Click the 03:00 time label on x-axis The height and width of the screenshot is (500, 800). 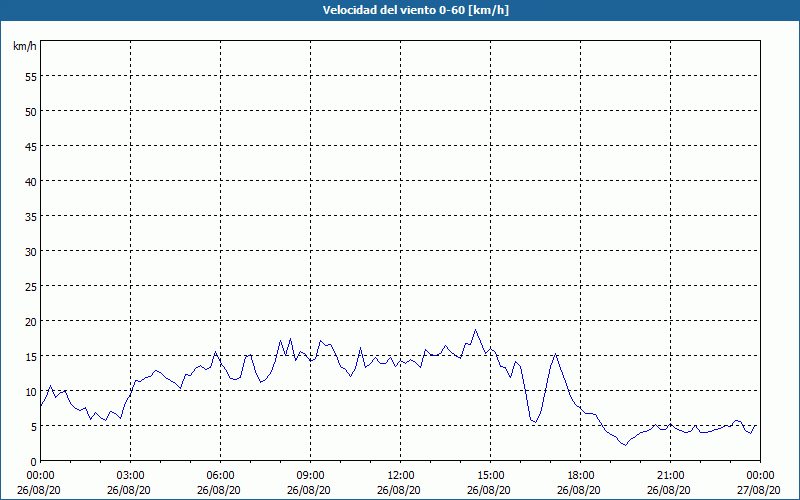pos(131,476)
